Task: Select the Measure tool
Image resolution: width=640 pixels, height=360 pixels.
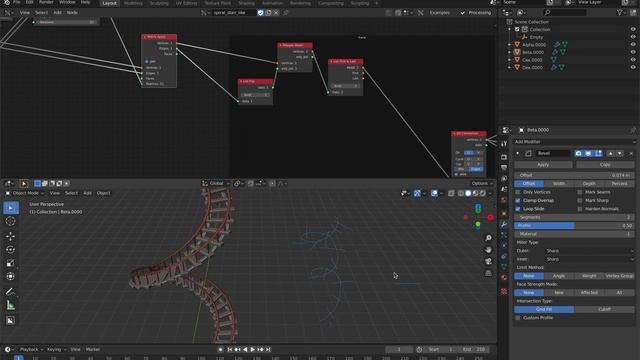Action: pos(11,305)
